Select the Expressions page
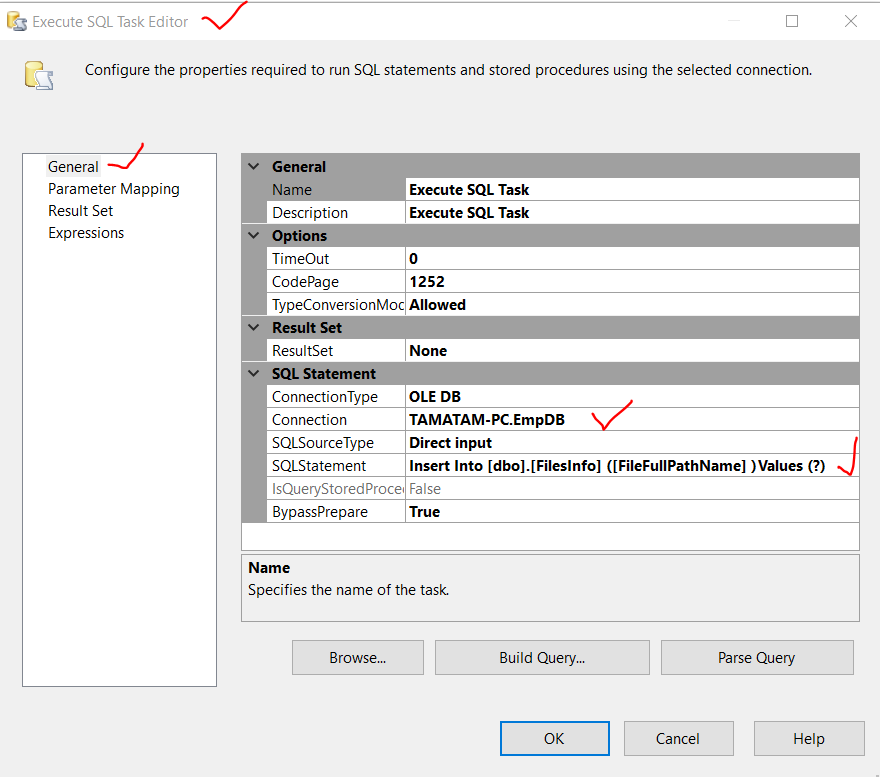This screenshot has height=777, width=880. [x=86, y=232]
